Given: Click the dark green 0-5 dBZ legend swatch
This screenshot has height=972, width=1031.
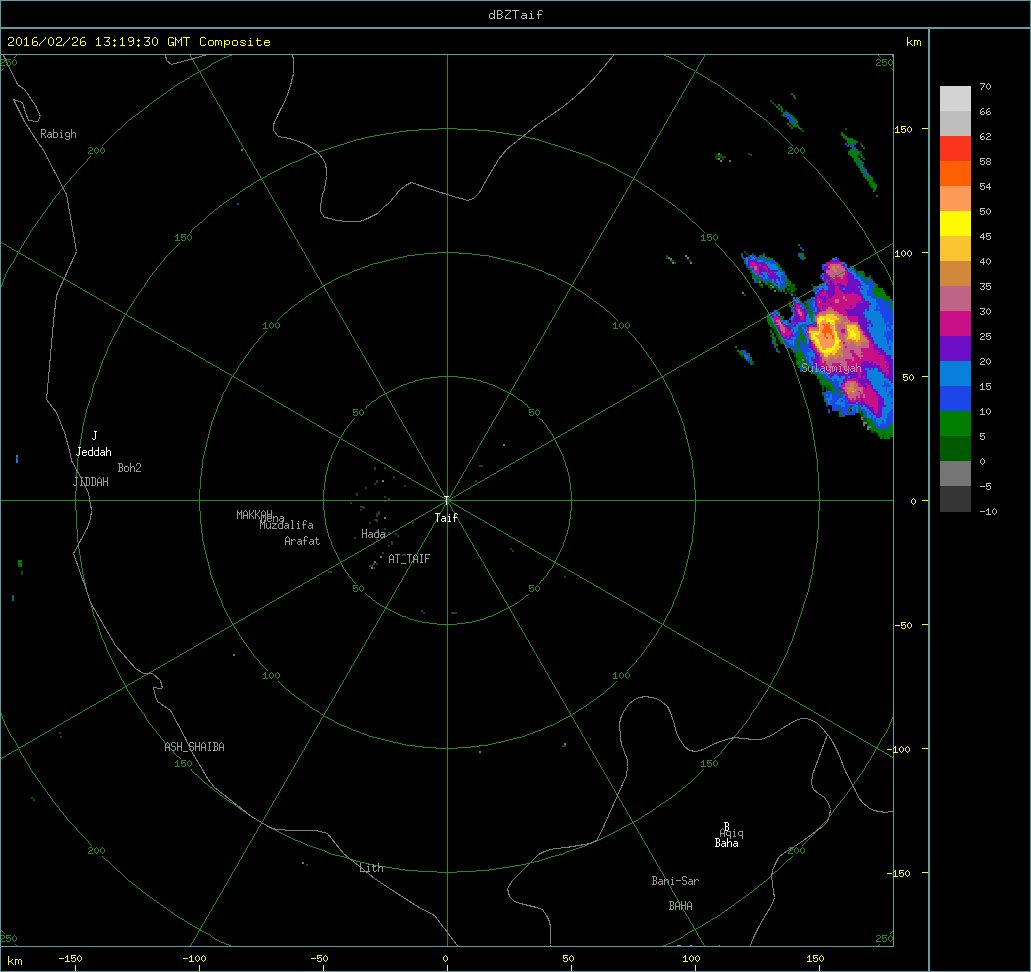Looking at the screenshot, I should tap(955, 449).
